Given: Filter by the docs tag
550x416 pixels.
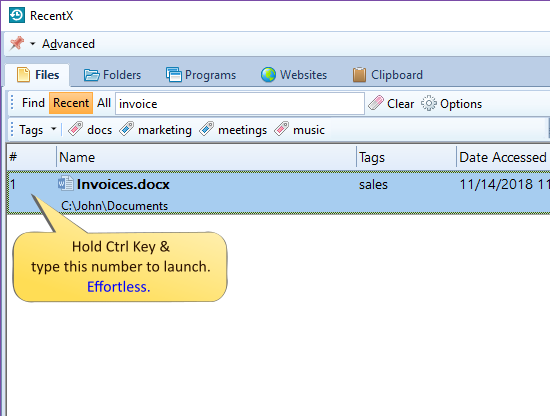Looking at the screenshot, I should [x=90, y=129].
